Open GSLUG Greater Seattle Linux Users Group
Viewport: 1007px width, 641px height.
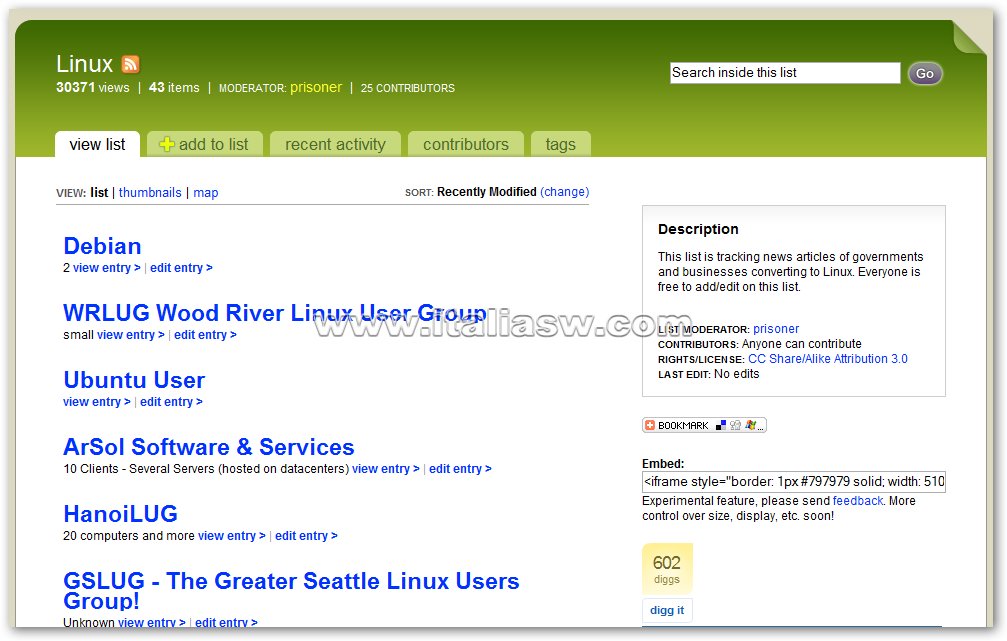[291, 590]
